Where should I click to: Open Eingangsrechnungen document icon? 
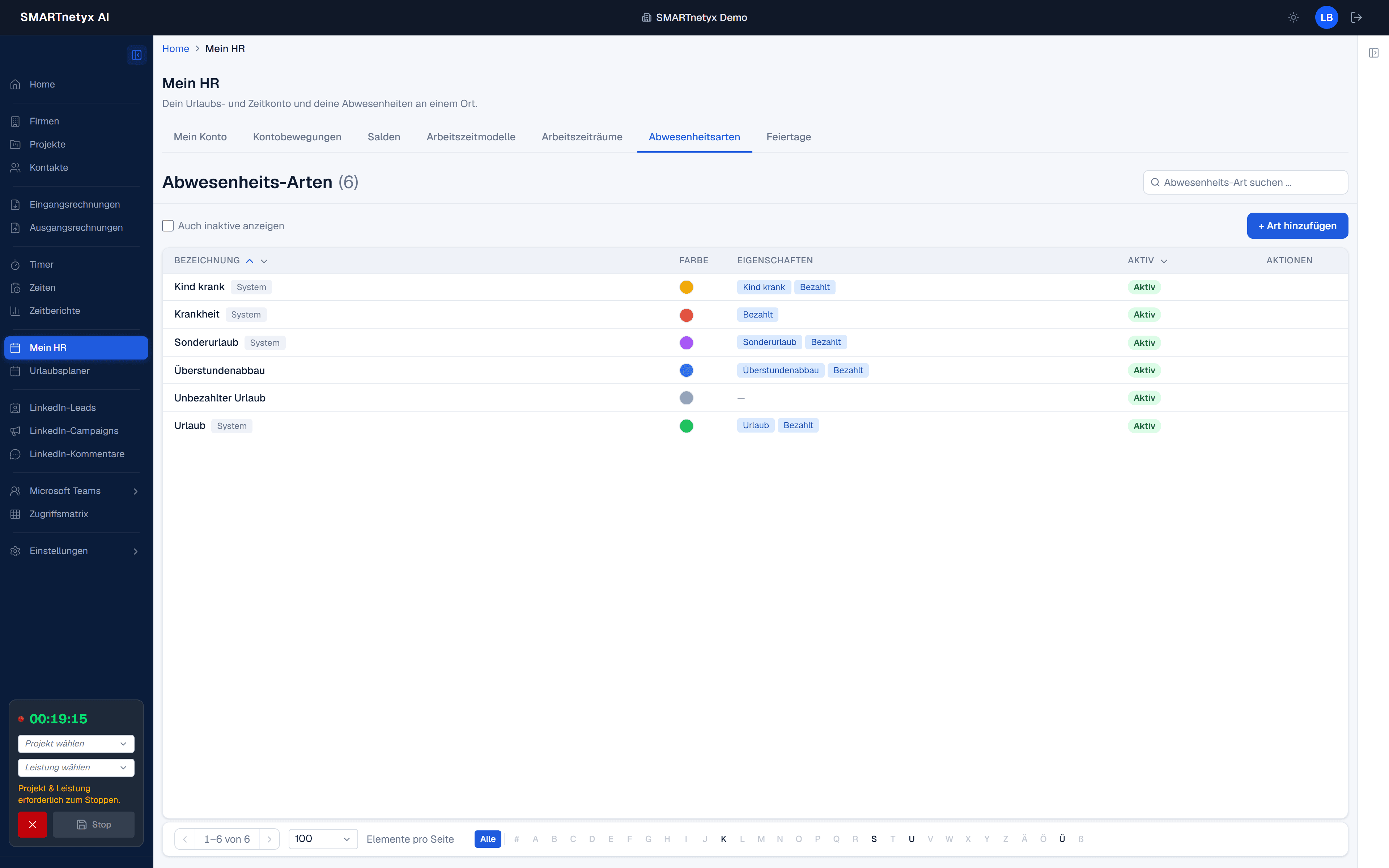[16, 204]
